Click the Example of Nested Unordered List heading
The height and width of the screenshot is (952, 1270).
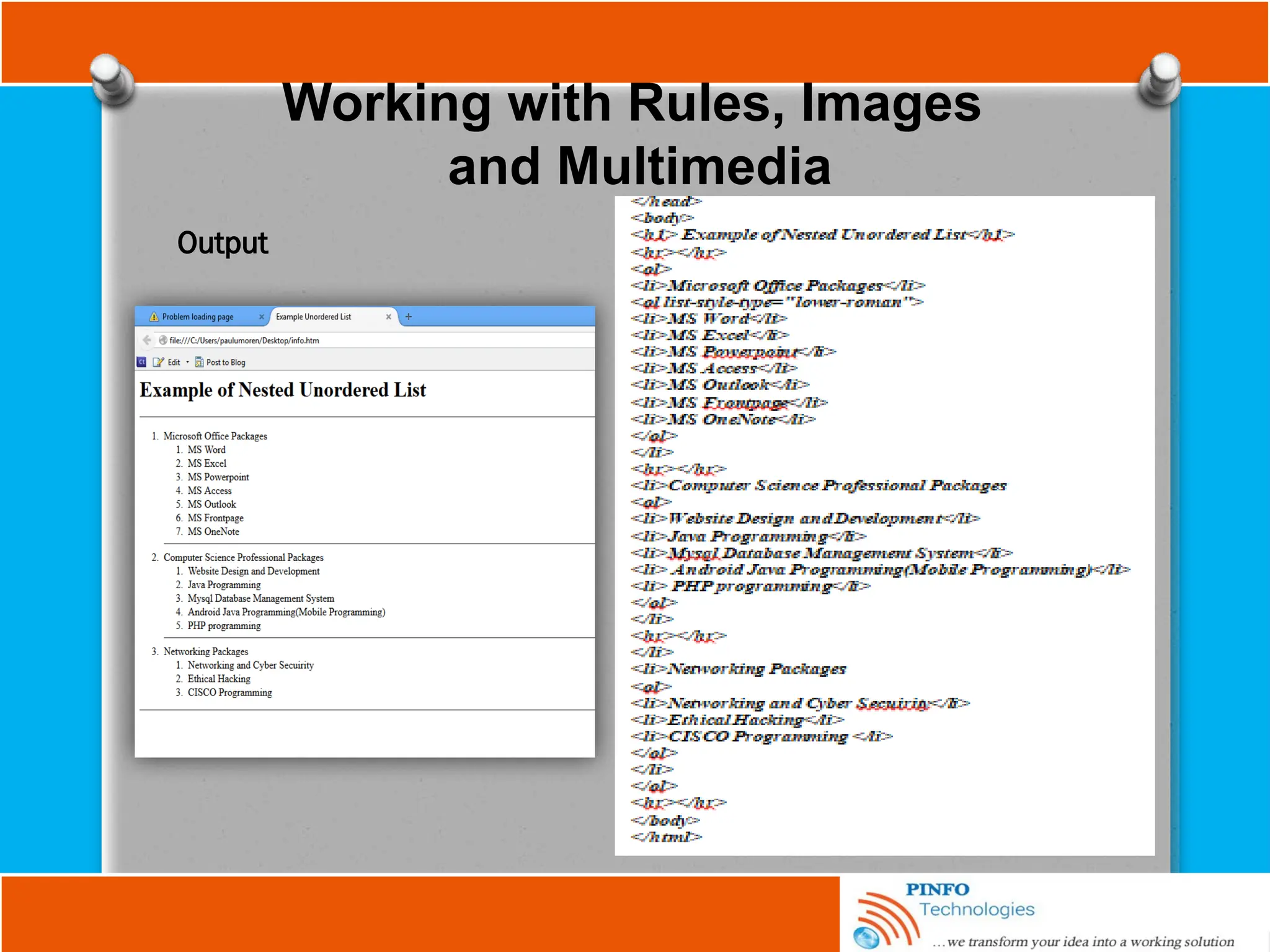pos(283,390)
